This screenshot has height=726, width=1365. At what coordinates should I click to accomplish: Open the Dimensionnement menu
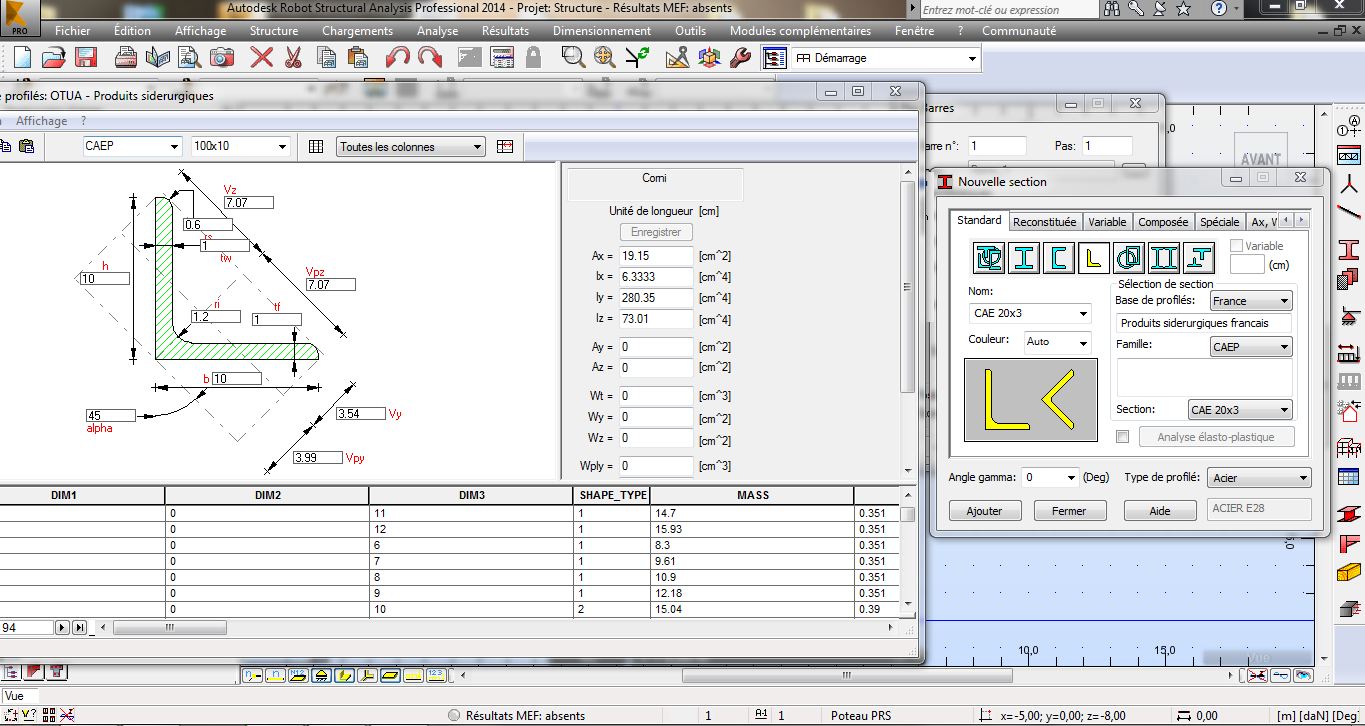point(602,31)
